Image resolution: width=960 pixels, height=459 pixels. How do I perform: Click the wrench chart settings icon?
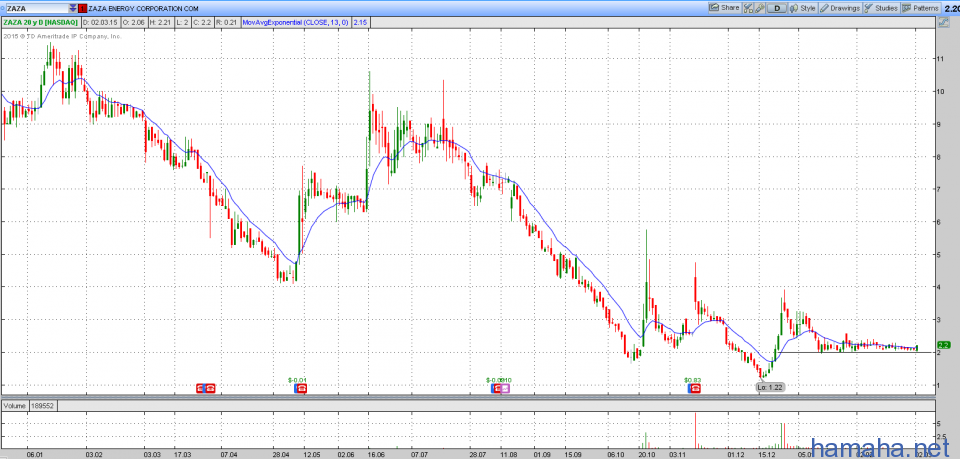pyautogui.click(x=759, y=8)
